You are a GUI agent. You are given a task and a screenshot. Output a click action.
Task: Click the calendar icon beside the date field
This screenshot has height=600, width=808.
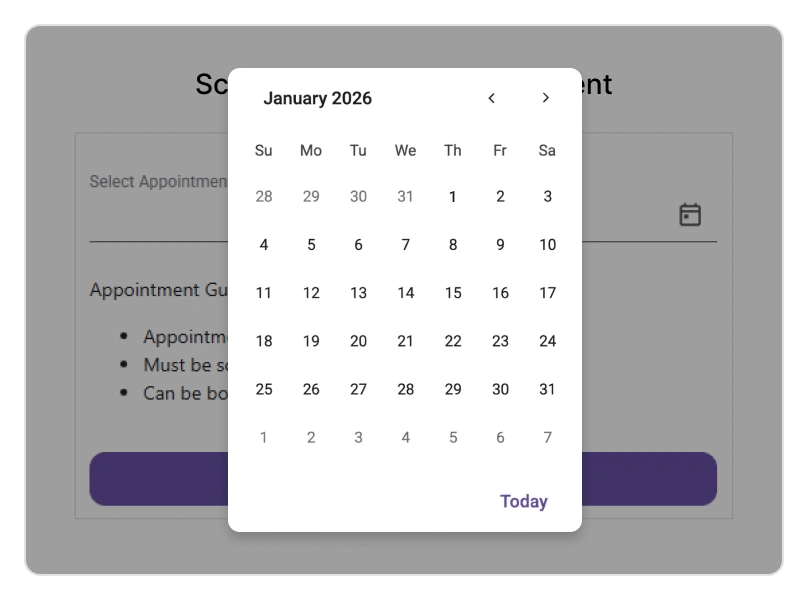click(x=690, y=214)
